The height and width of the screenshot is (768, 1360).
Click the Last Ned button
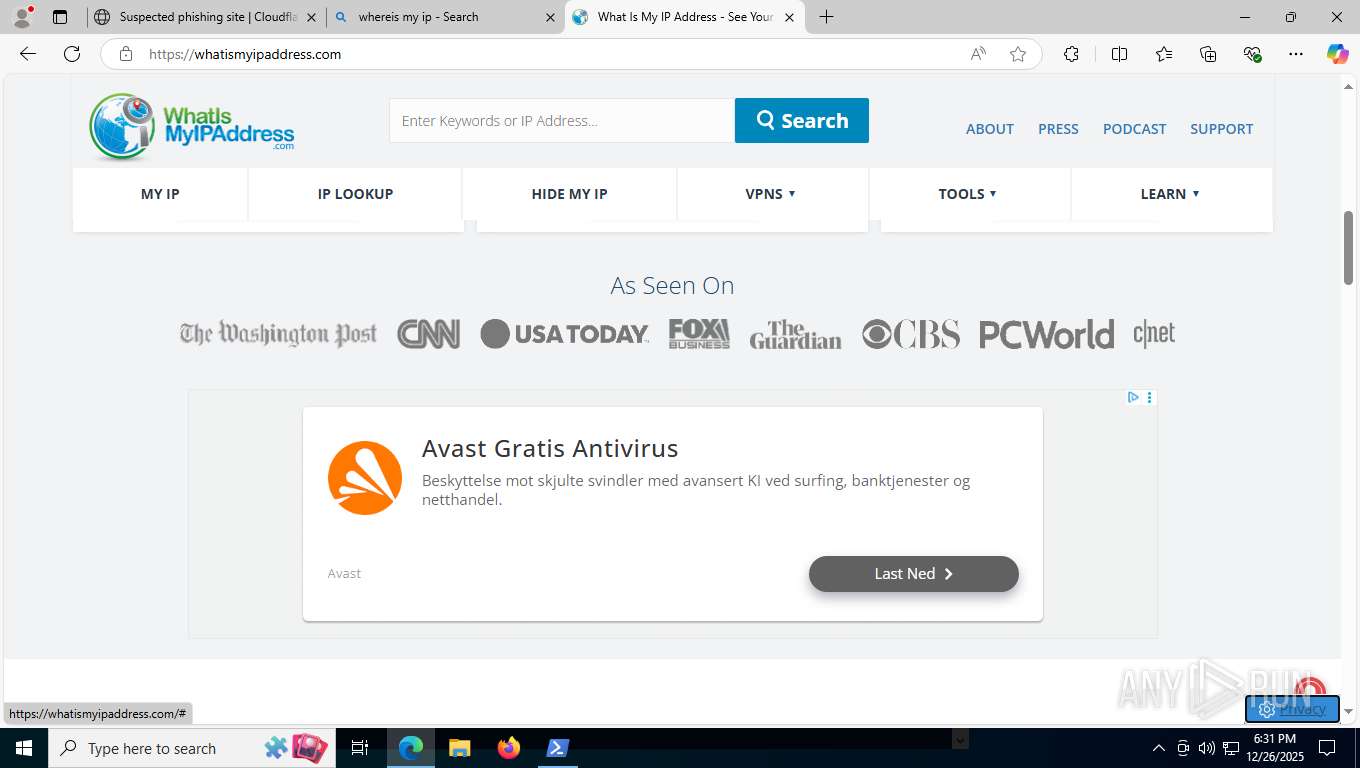[x=914, y=574]
